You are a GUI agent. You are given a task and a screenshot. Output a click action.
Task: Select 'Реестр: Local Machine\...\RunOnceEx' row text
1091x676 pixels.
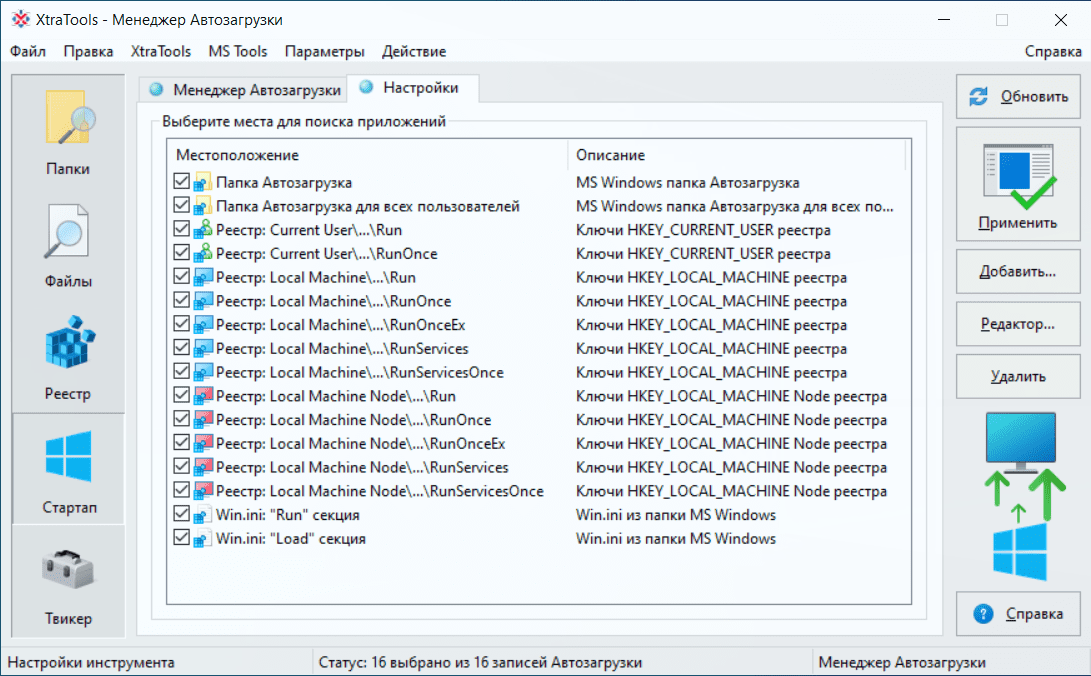click(340, 325)
